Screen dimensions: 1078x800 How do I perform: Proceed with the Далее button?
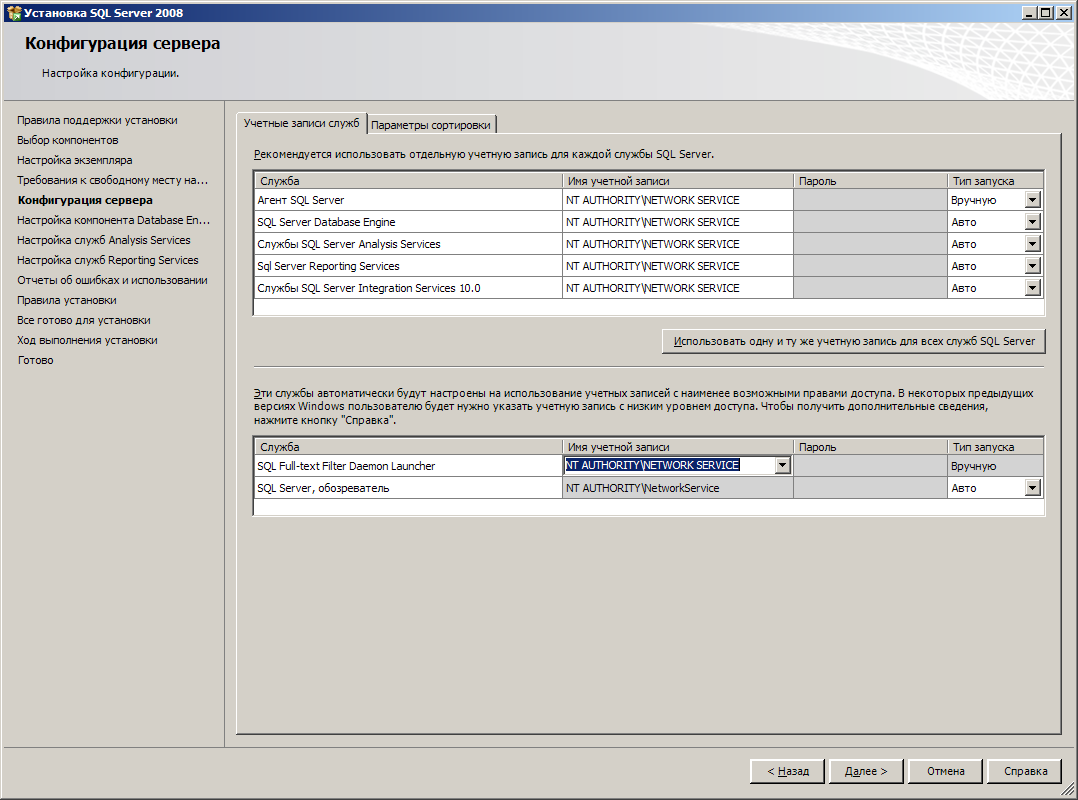click(866, 771)
